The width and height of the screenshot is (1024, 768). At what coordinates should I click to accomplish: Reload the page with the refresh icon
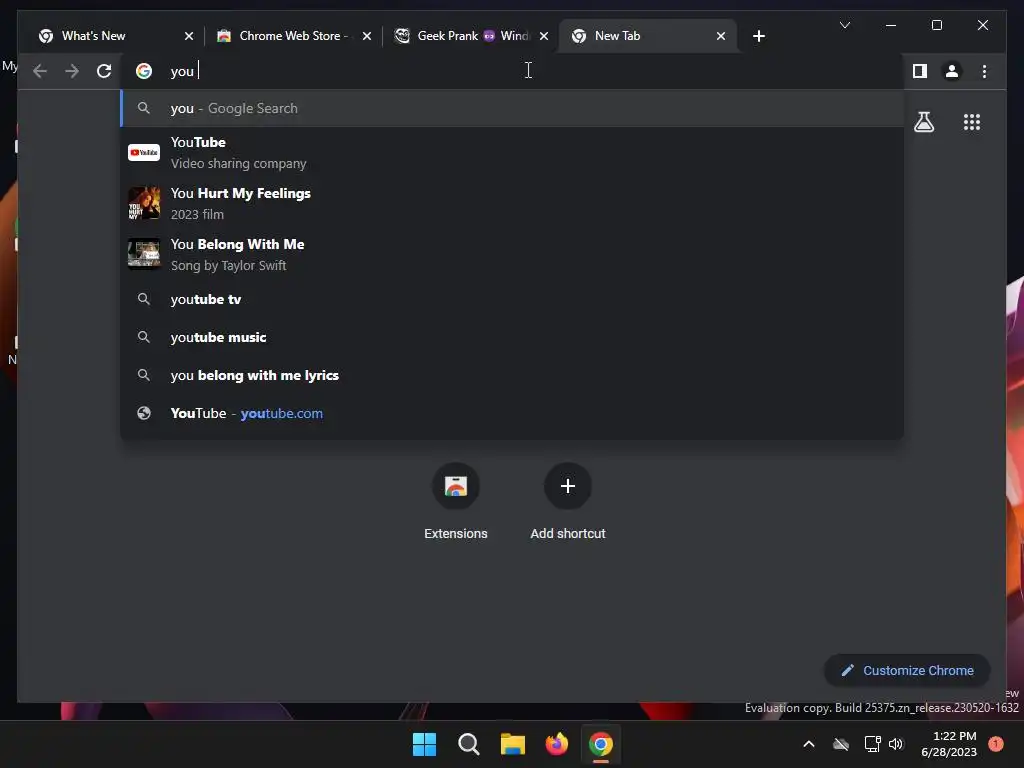tap(104, 71)
